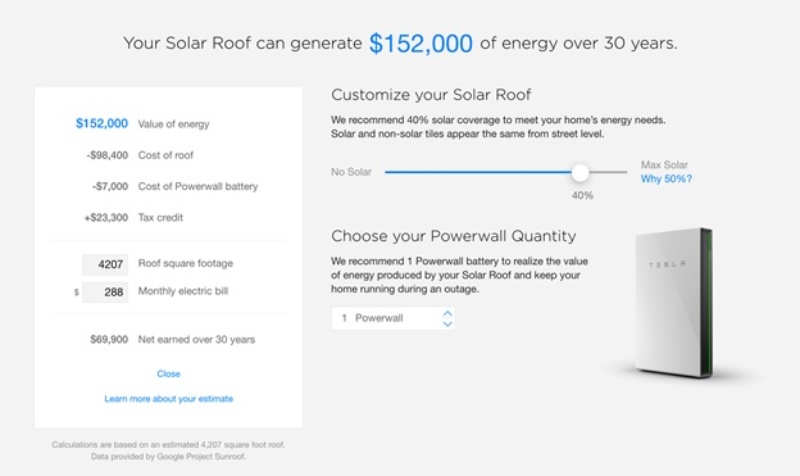The image size is (800, 476).
Task: Open the "Why 50%?" link
Action: pyautogui.click(x=666, y=179)
